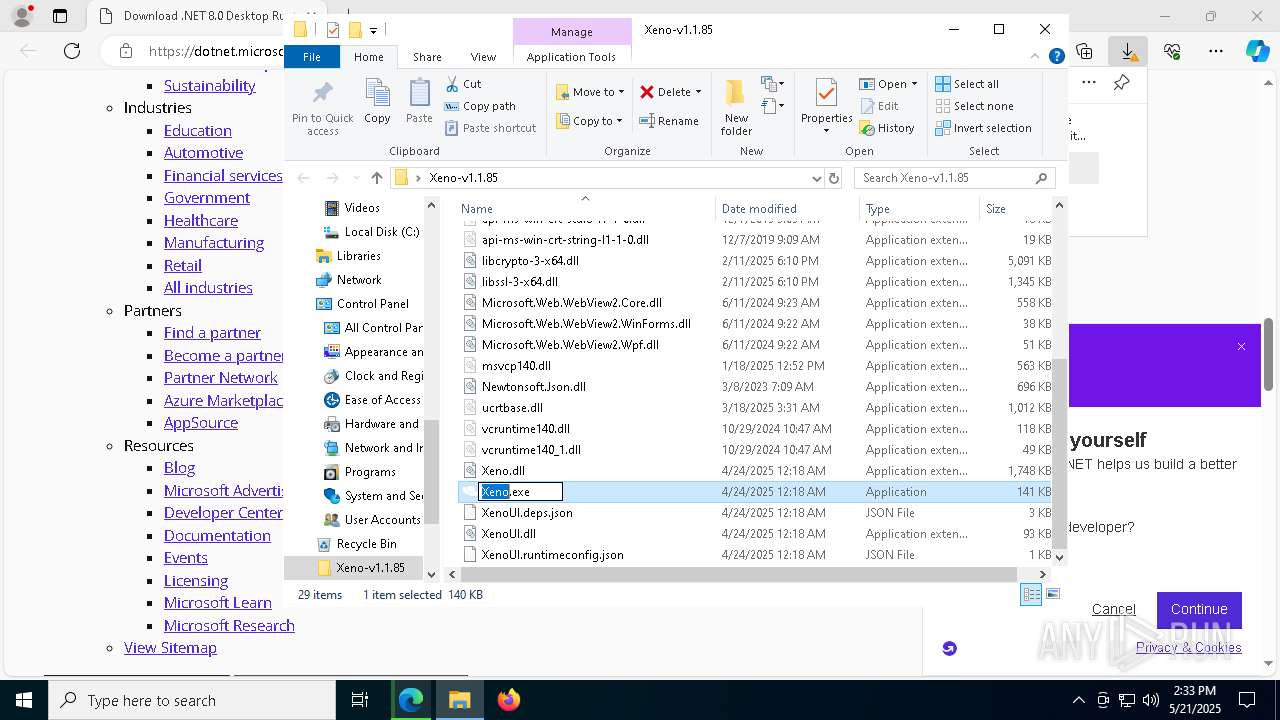Click Continue in the survey dialog
The width and height of the screenshot is (1280, 720).
(1199, 609)
